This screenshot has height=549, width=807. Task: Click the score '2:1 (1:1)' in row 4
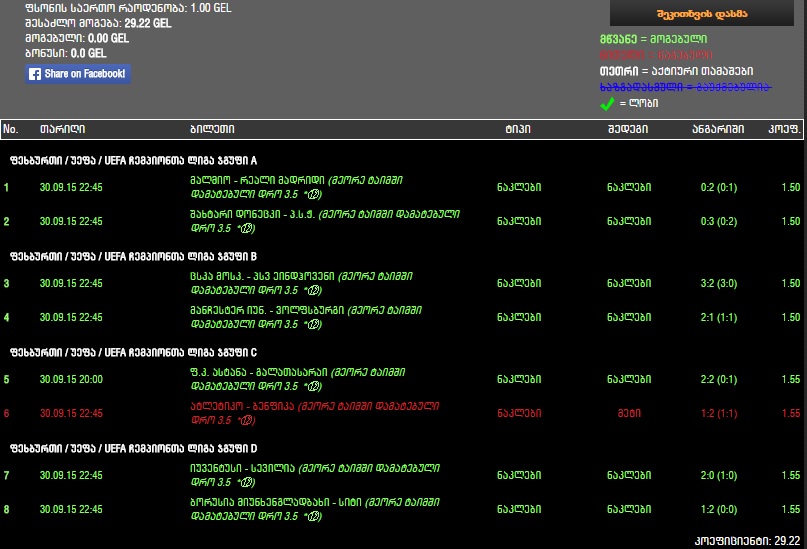[x=718, y=317]
